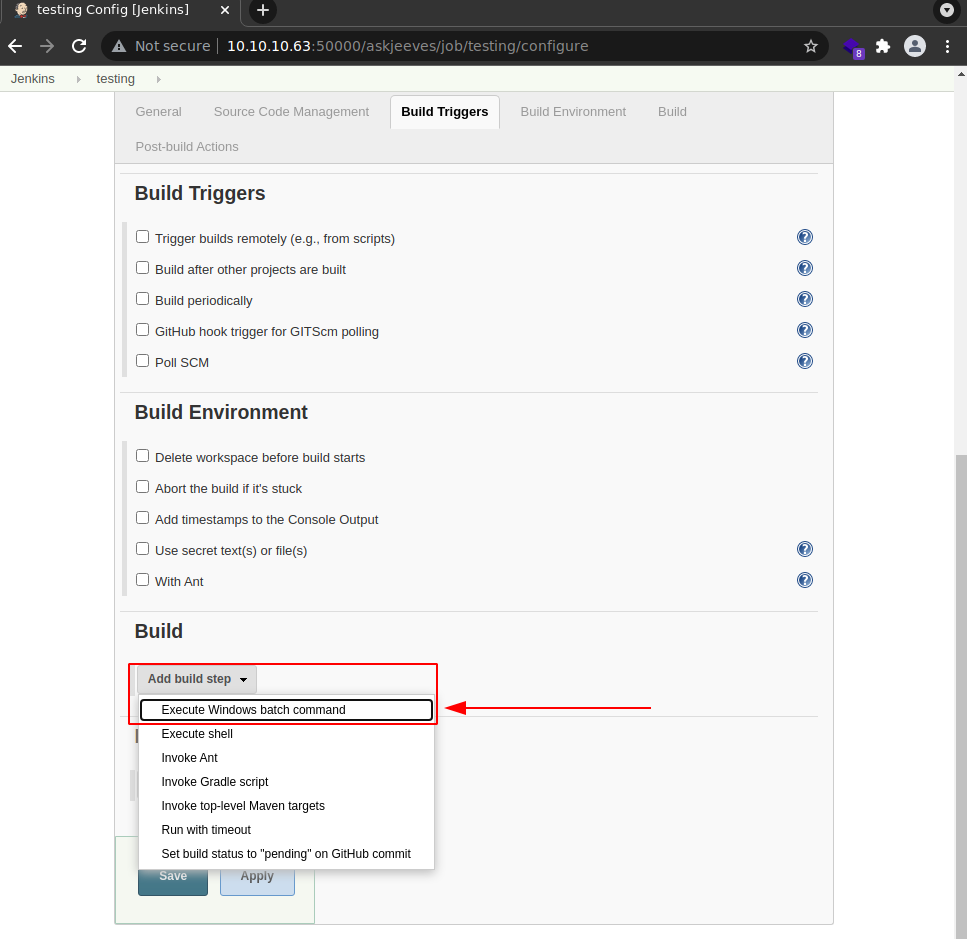
Task: Switch to Source Code Management tab
Action: click(x=291, y=112)
